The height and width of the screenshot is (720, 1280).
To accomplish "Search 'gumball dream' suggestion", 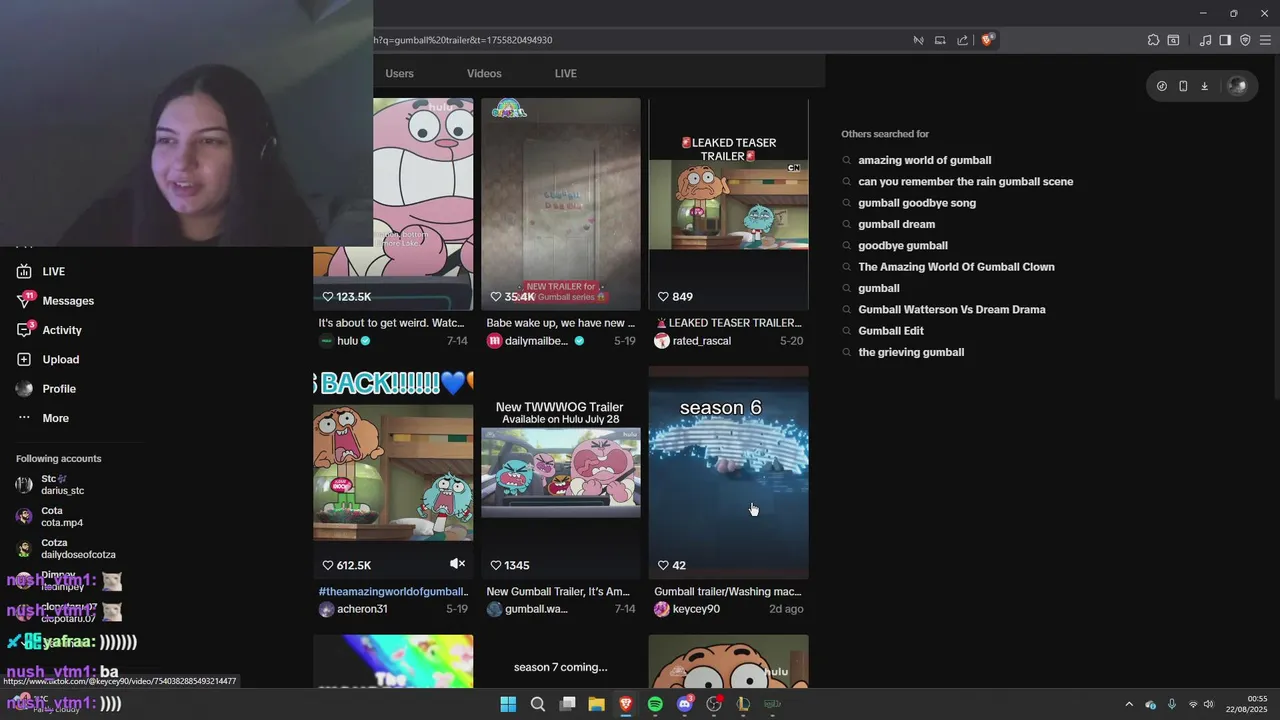I will point(896,225).
